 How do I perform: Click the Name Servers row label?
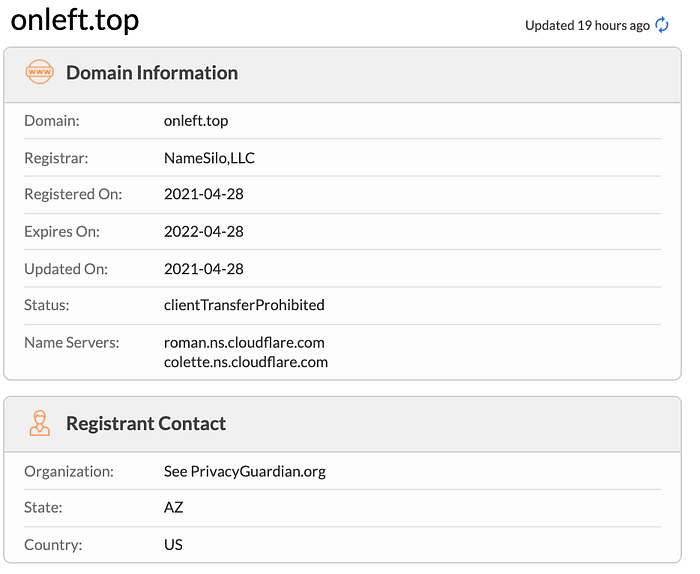pos(72,342)
